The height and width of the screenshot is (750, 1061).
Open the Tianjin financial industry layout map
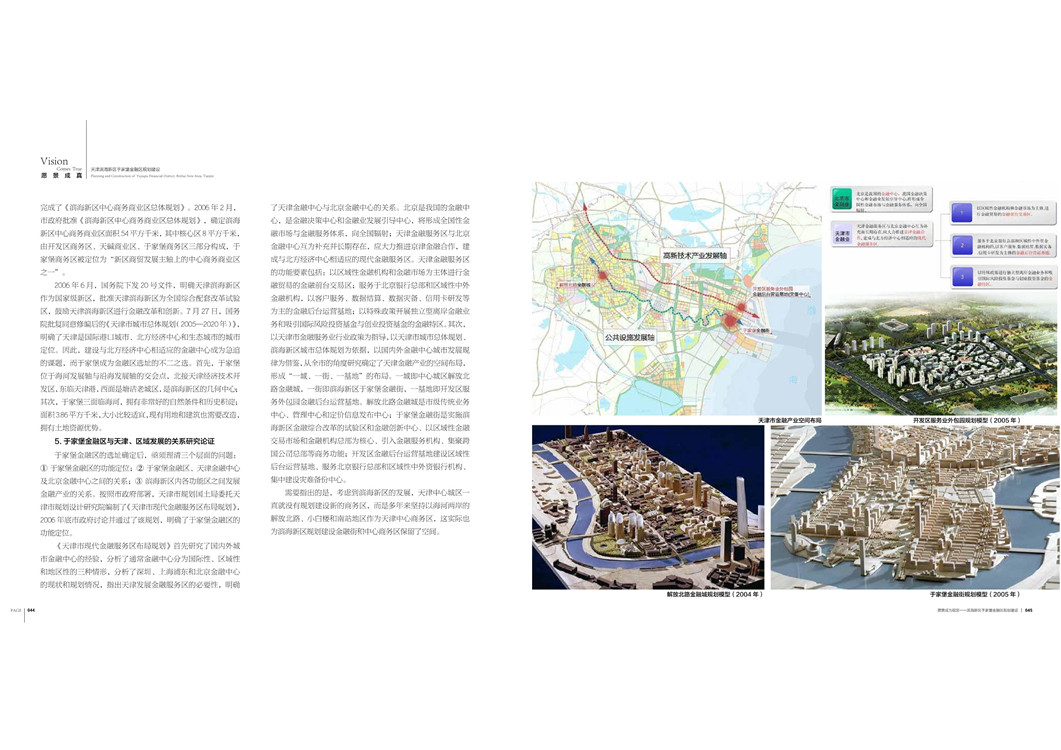click(x=676, y=300)
